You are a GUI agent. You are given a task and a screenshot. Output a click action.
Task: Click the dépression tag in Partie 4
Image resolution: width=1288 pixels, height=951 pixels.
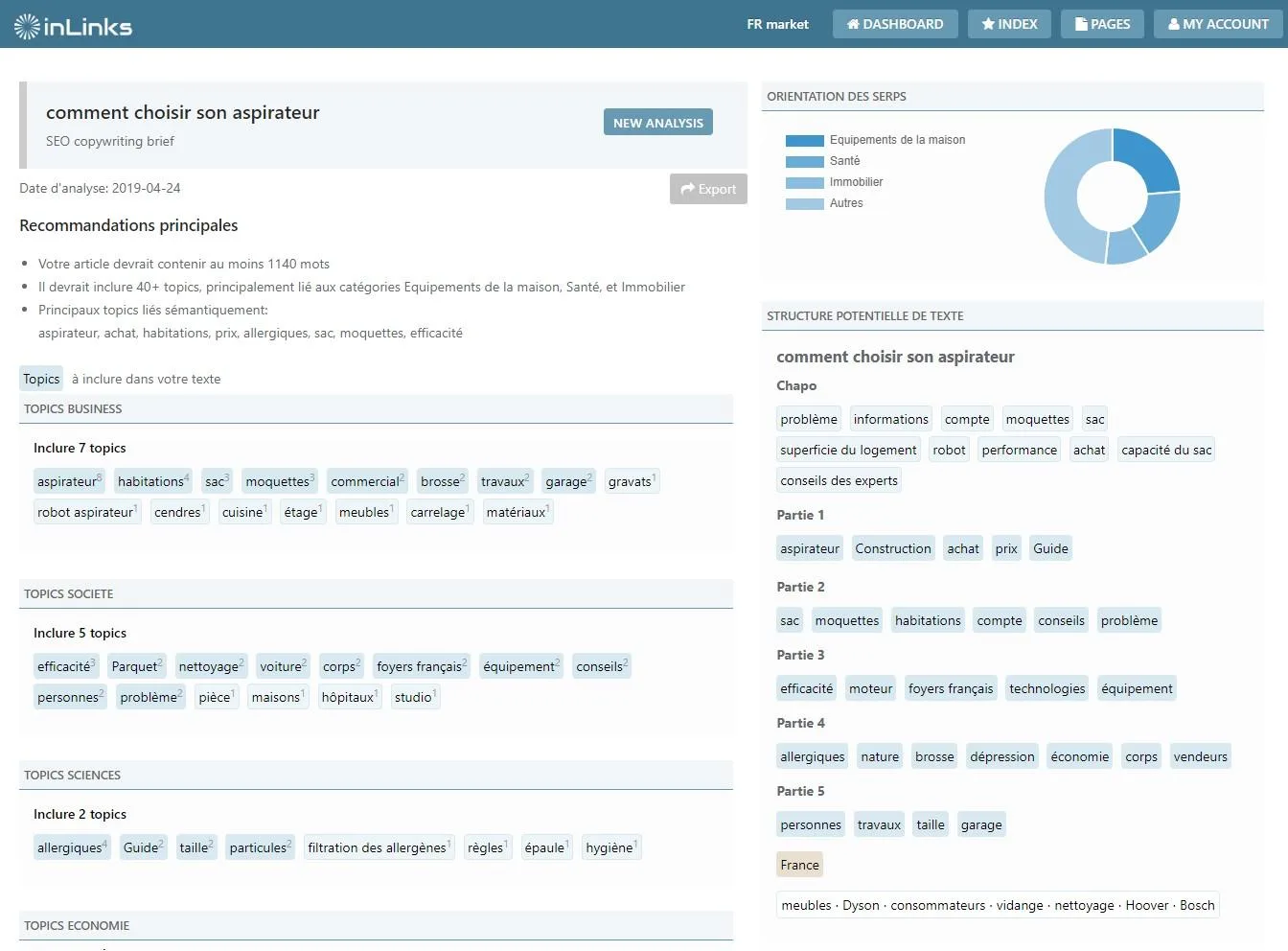pyautogui.click(x=1001, y=756)
